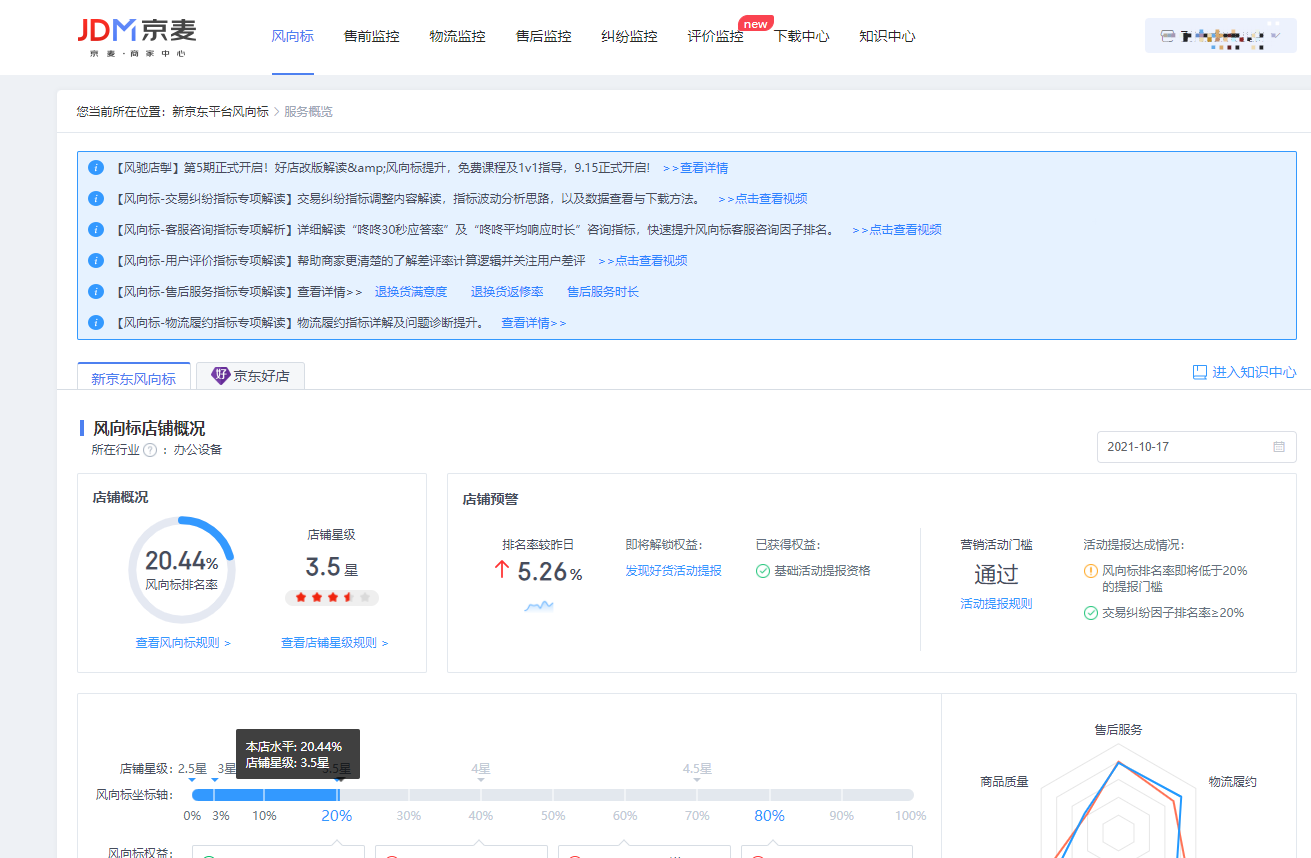This screenshot has width=1311, height=858.
Task: Click green check icon beside 基础活动提报资格
Action: pyautogui.click(x=763, y=571)
